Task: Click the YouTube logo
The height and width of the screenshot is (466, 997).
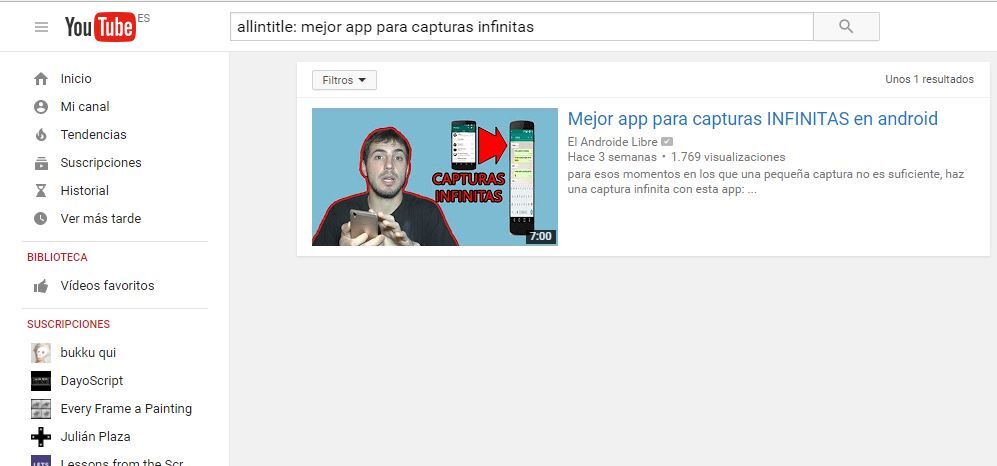Action: [x=100, y=27]
